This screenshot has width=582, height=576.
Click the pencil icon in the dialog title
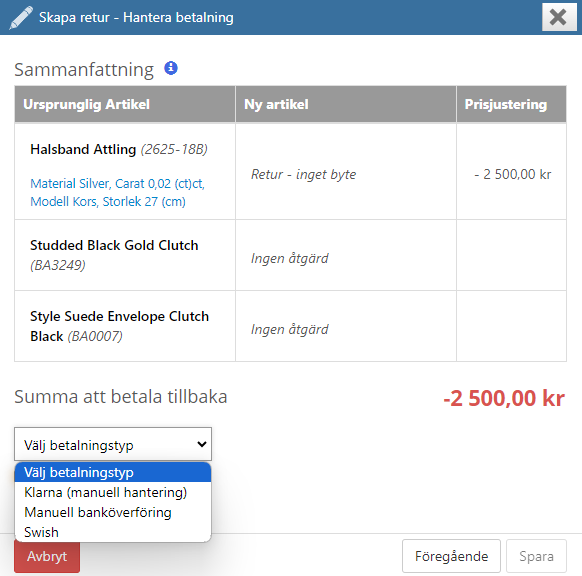tap(21, 17)
